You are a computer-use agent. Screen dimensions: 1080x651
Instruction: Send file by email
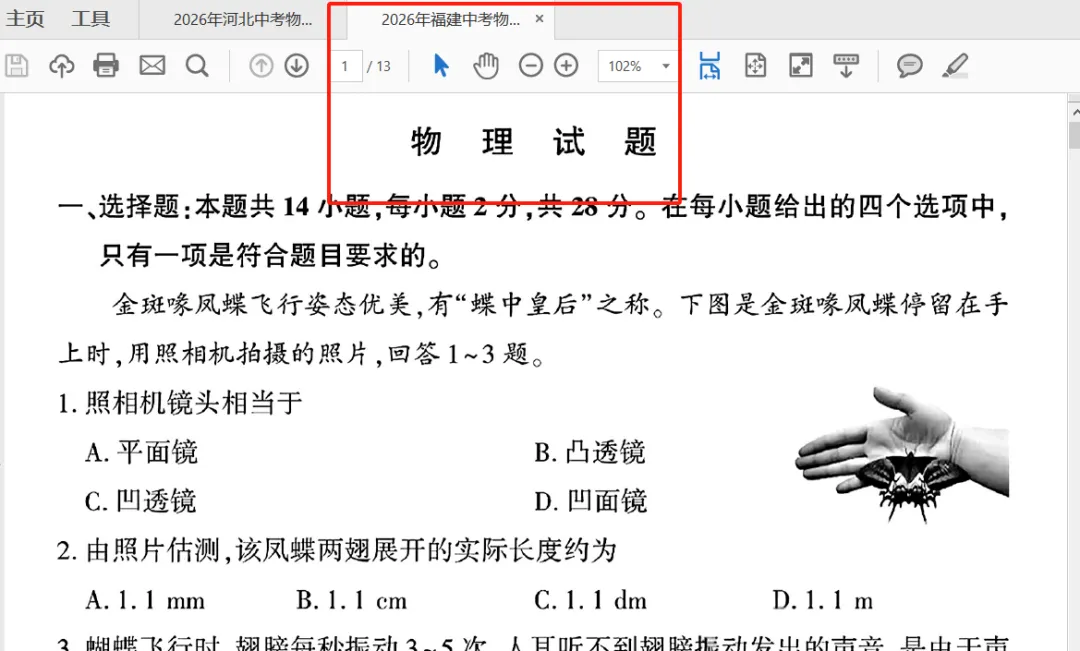pos(152,66)
